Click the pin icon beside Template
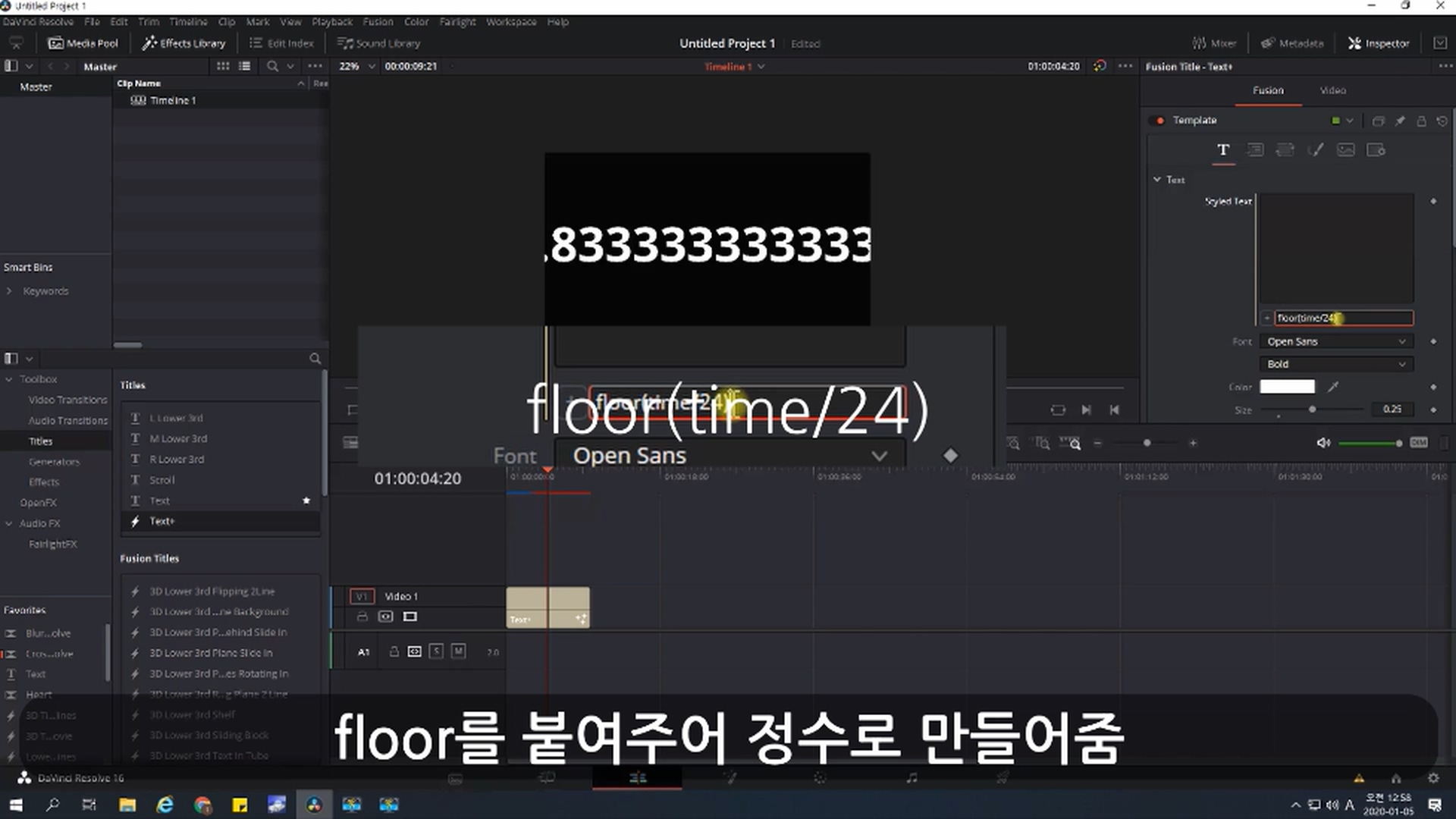The width and height of the screenshot is (1456, 819). pos(1400,121)
